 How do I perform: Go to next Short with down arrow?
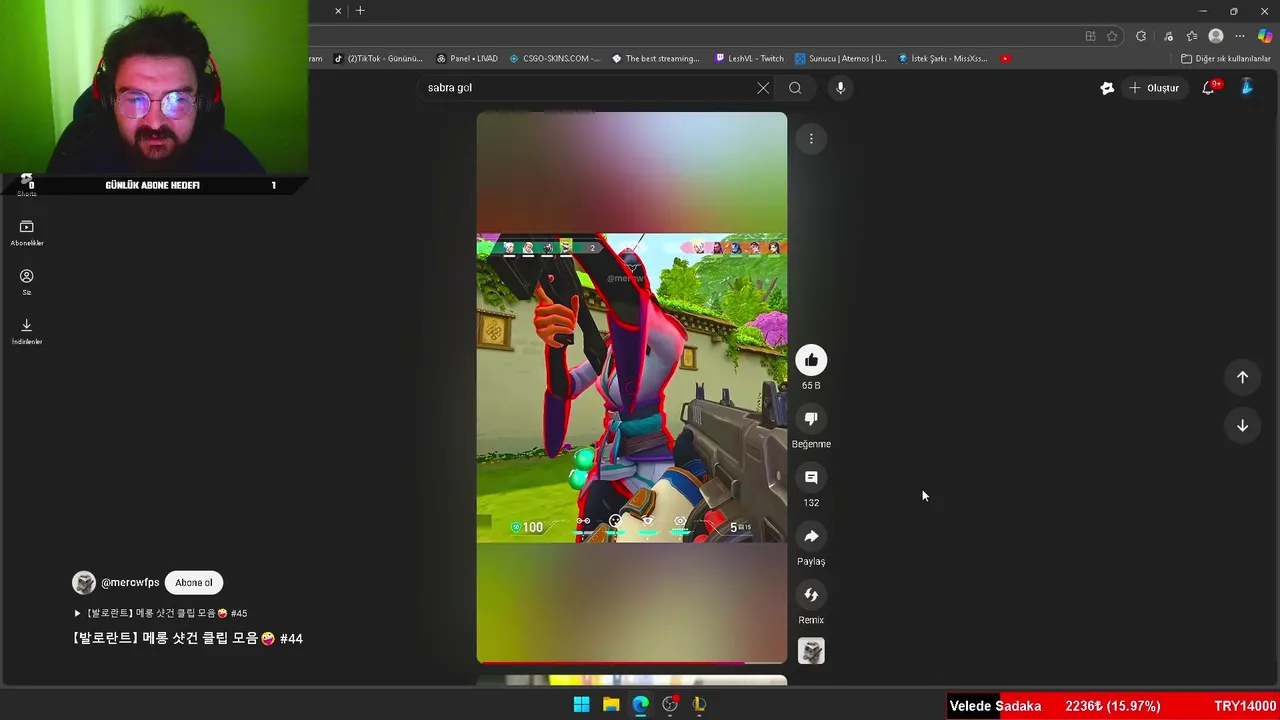click(x=1242, y=426)
